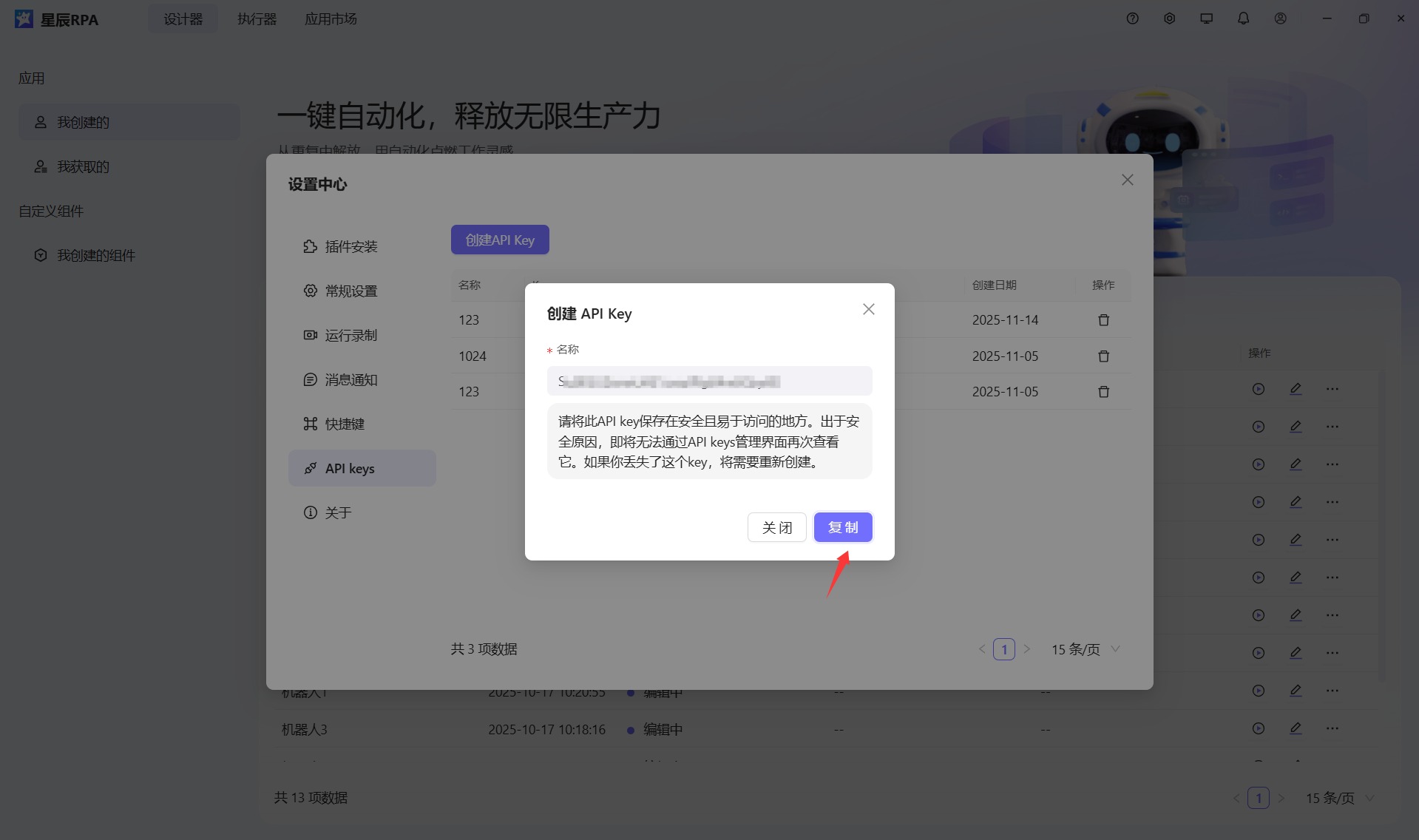Click the notification bell in the title bar
This screenshot has height=840, width=1419.
(1243, 18)
